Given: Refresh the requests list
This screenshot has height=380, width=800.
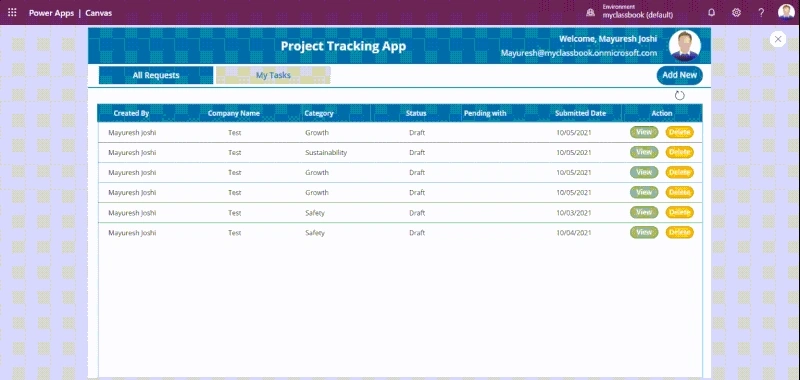Looking at the screenshot, I should 679,95.
